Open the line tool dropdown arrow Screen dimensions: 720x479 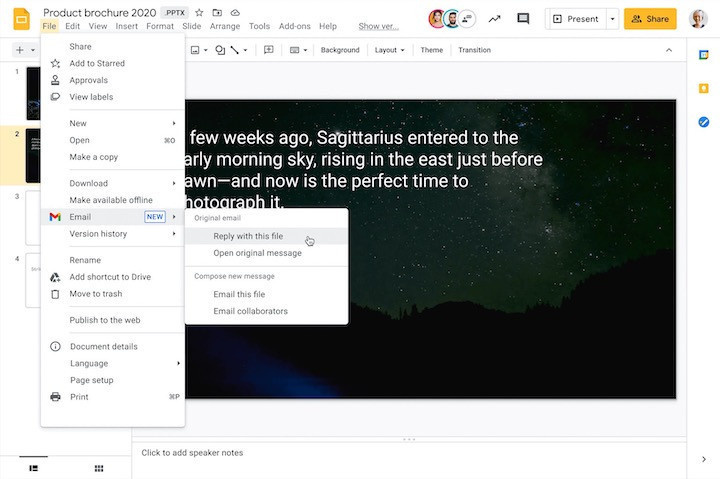click(245, 50)
